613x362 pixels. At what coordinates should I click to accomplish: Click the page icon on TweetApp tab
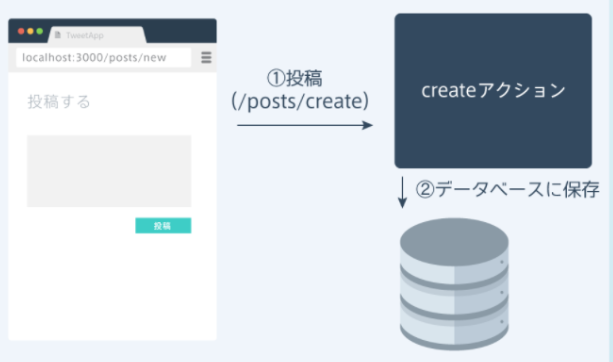pos(58,35)
